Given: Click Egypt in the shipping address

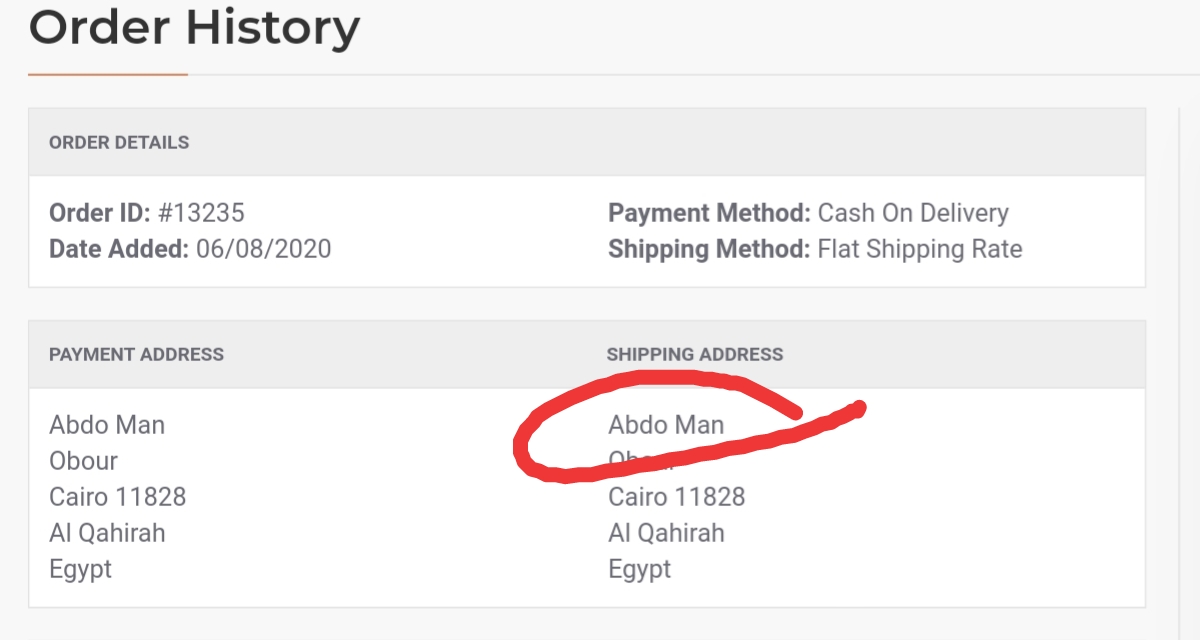Looking at the screenshot, I should click(639, 570).
